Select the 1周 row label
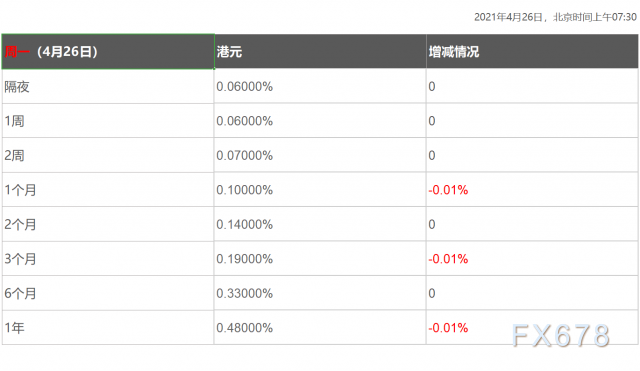 coord(14,121)
